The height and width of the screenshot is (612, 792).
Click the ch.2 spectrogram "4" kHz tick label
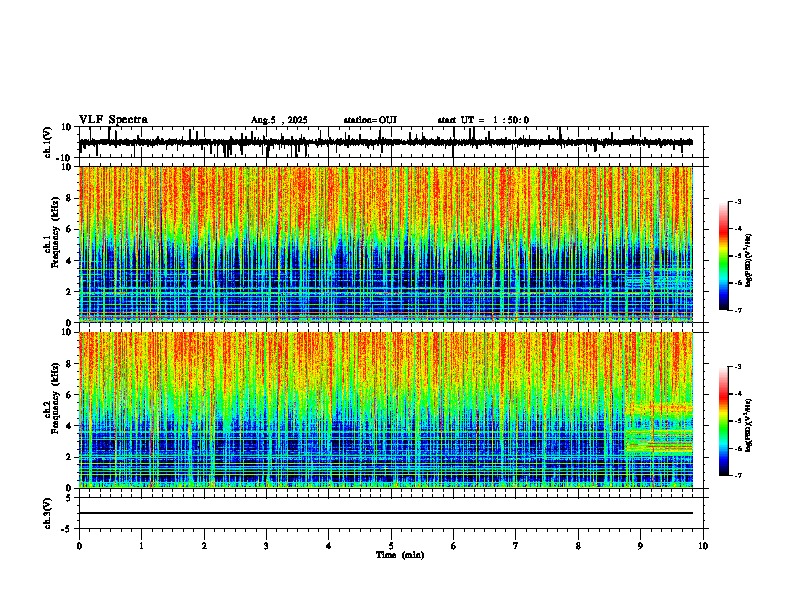coord(69,426)
